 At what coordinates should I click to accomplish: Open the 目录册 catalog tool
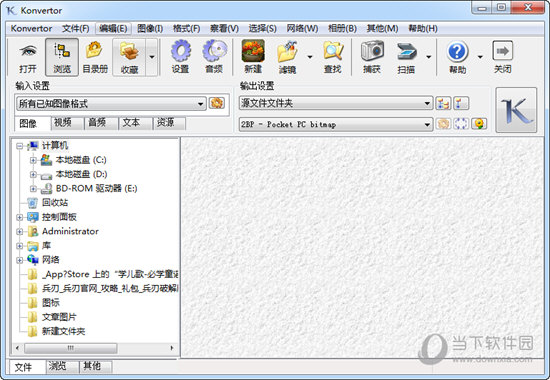tap(95, 57)
